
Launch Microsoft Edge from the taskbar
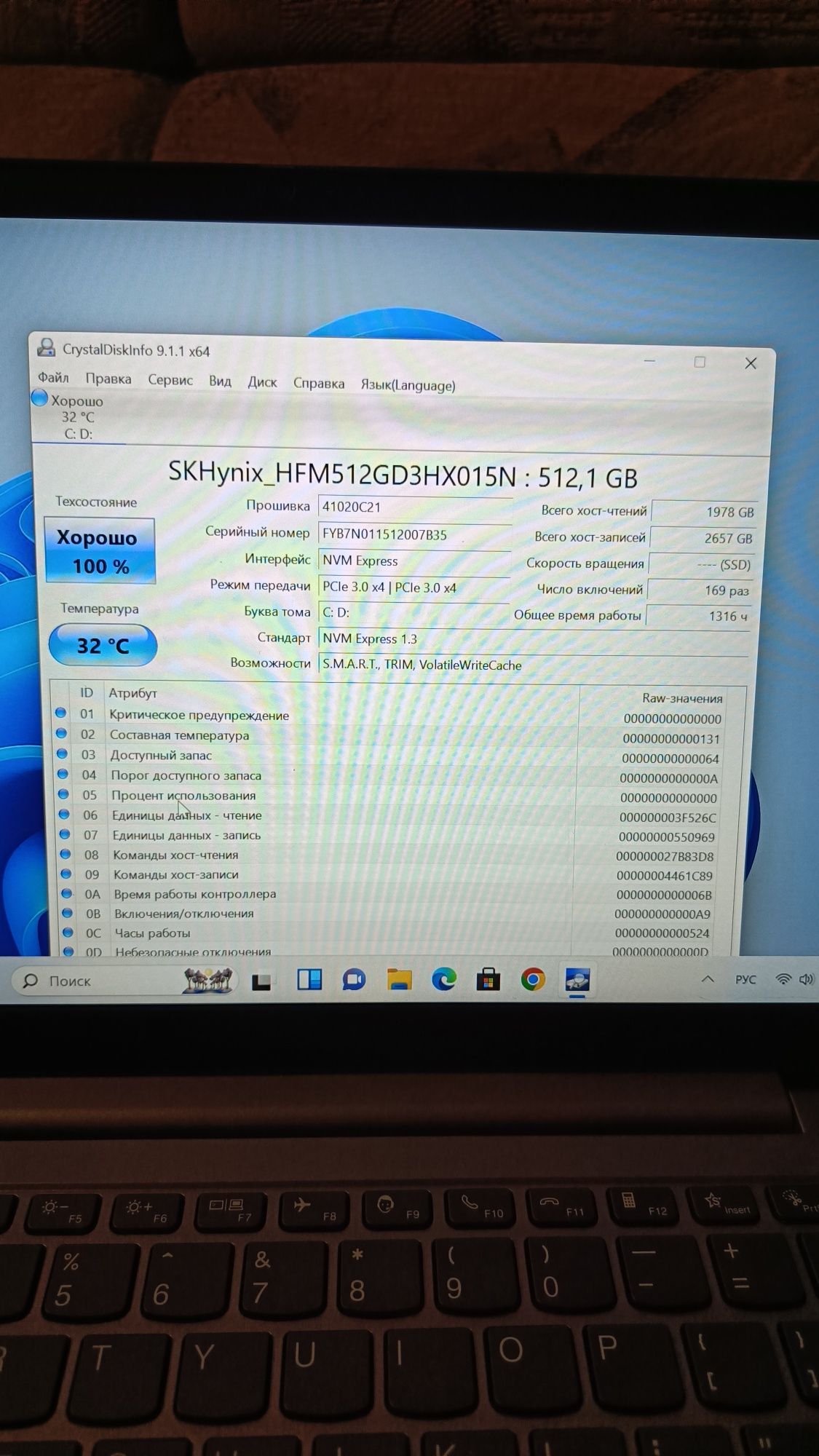tap(444, 980)
